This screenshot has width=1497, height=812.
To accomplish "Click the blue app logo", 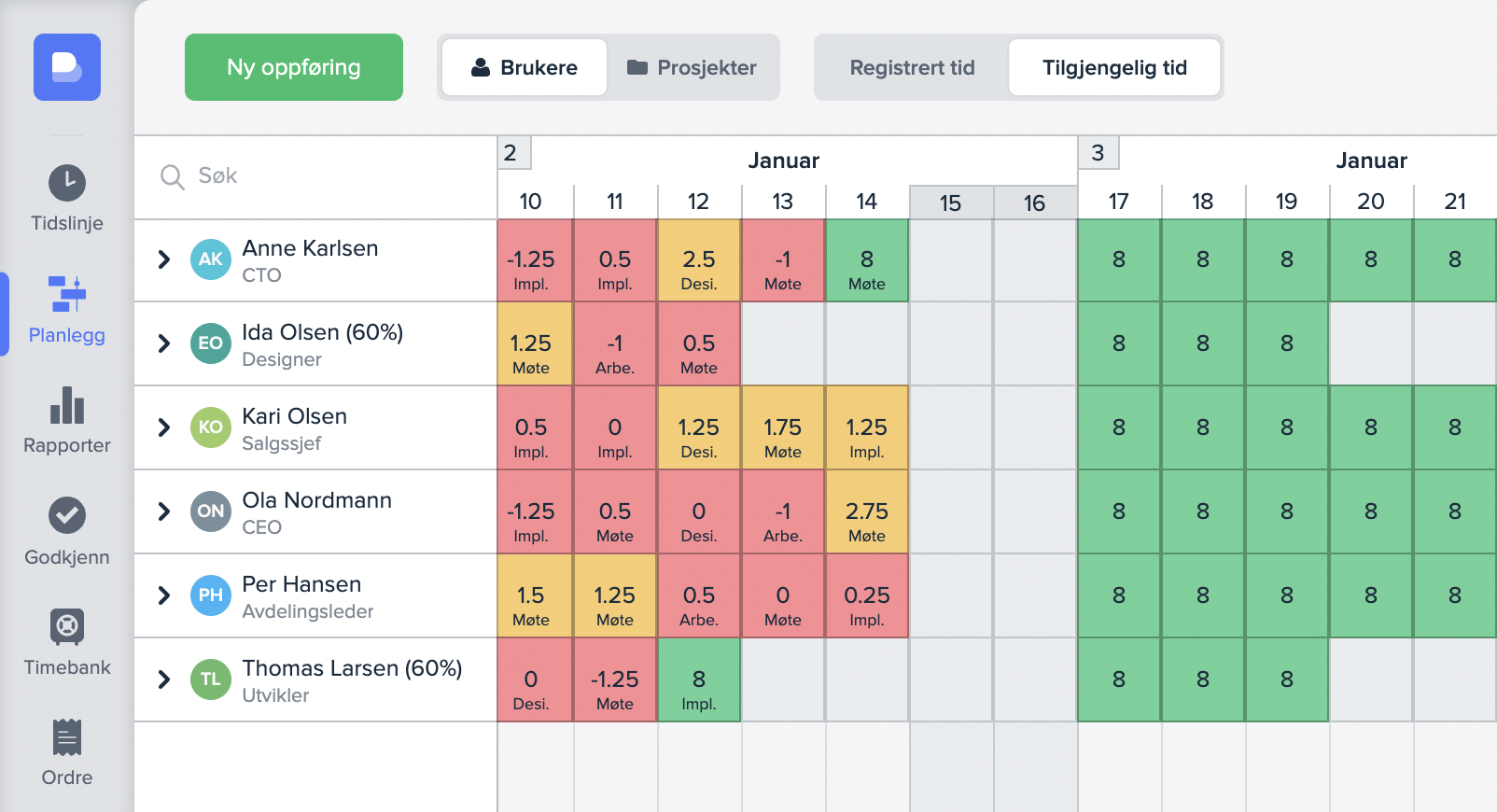I will coord(67,67).
